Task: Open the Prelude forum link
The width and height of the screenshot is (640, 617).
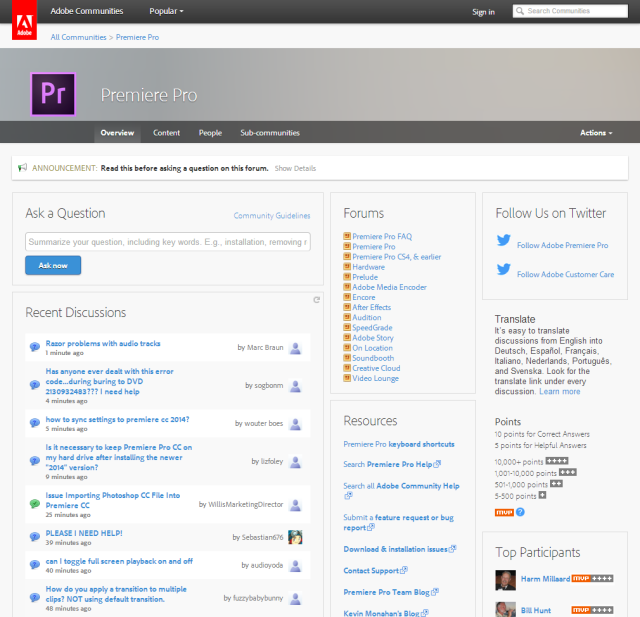Action: [365, 277]
